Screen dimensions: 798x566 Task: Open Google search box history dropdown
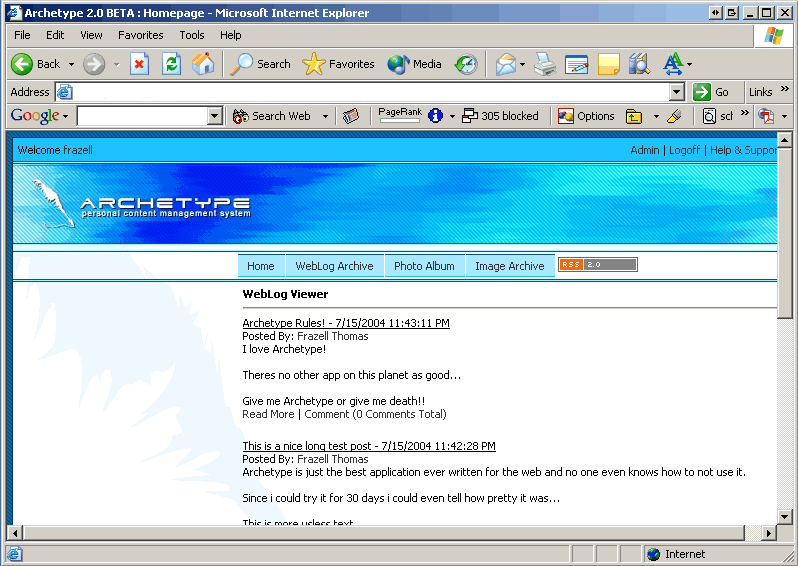[x=215, y=116]
